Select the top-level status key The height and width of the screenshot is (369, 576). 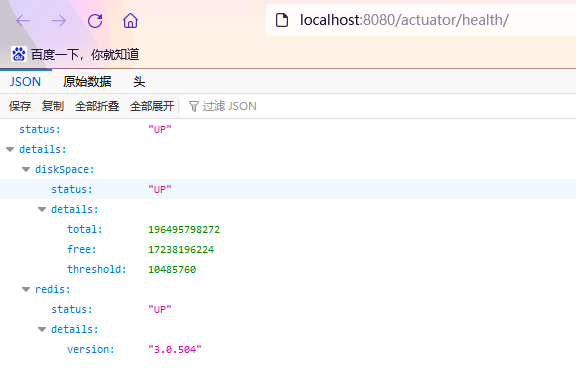tap(40, 129)
